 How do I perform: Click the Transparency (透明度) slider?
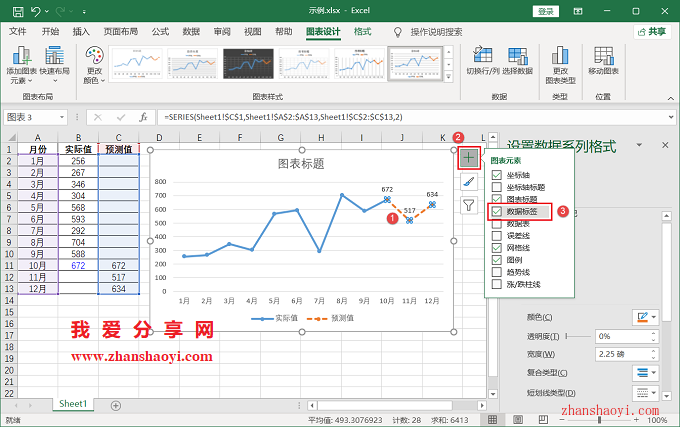click(579, 336)
